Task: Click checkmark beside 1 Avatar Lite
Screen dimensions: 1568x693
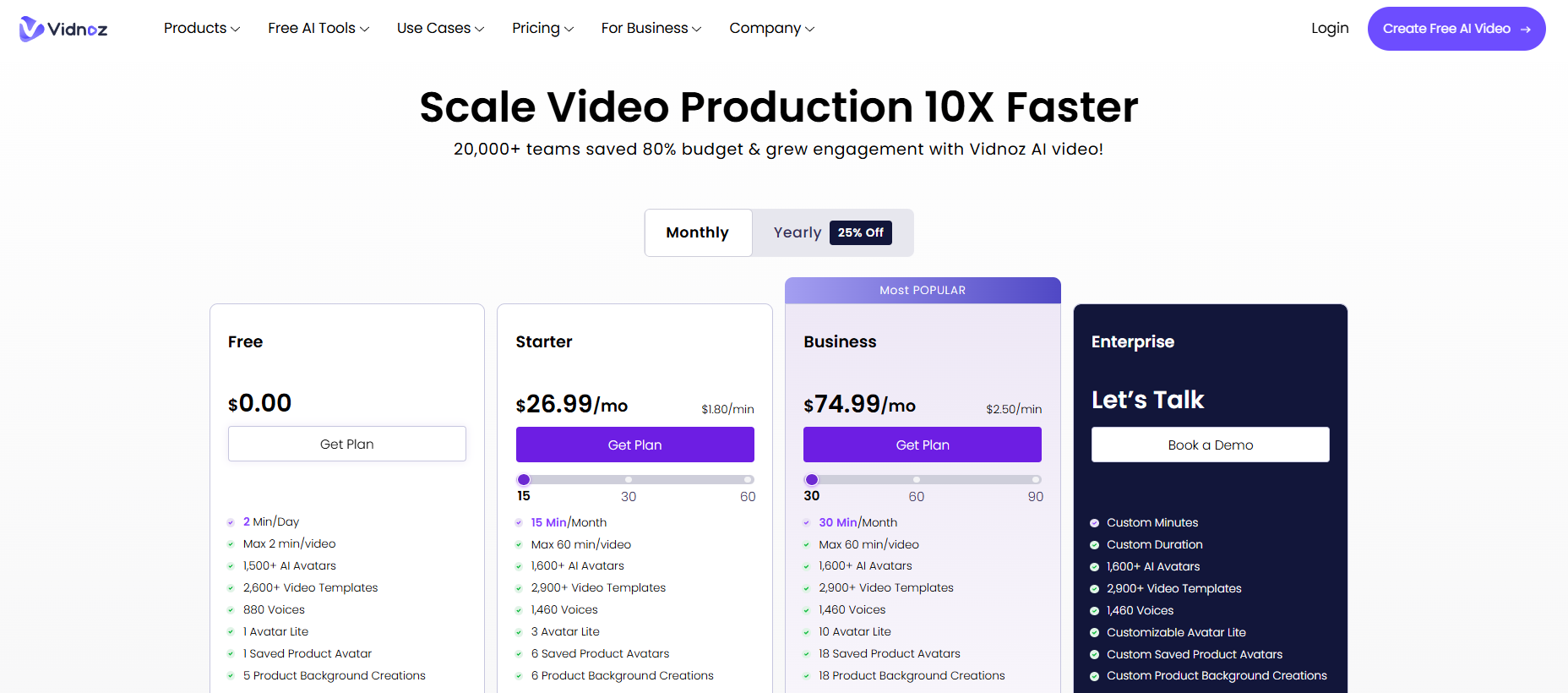Action: click(231, 632)
